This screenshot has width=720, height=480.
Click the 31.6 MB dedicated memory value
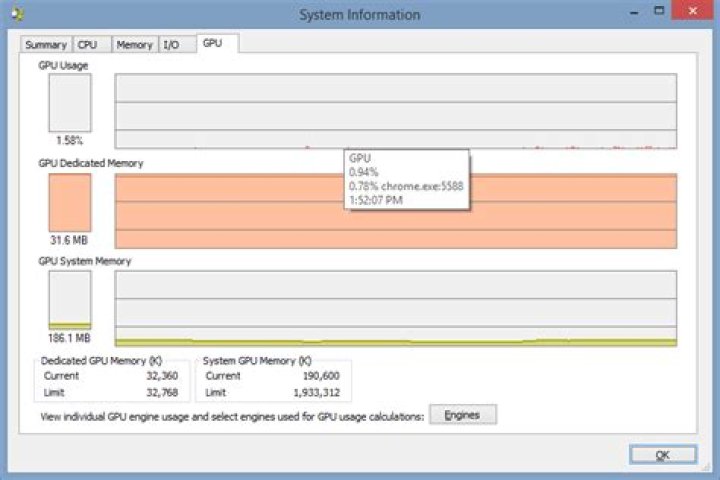coord(69,240)
